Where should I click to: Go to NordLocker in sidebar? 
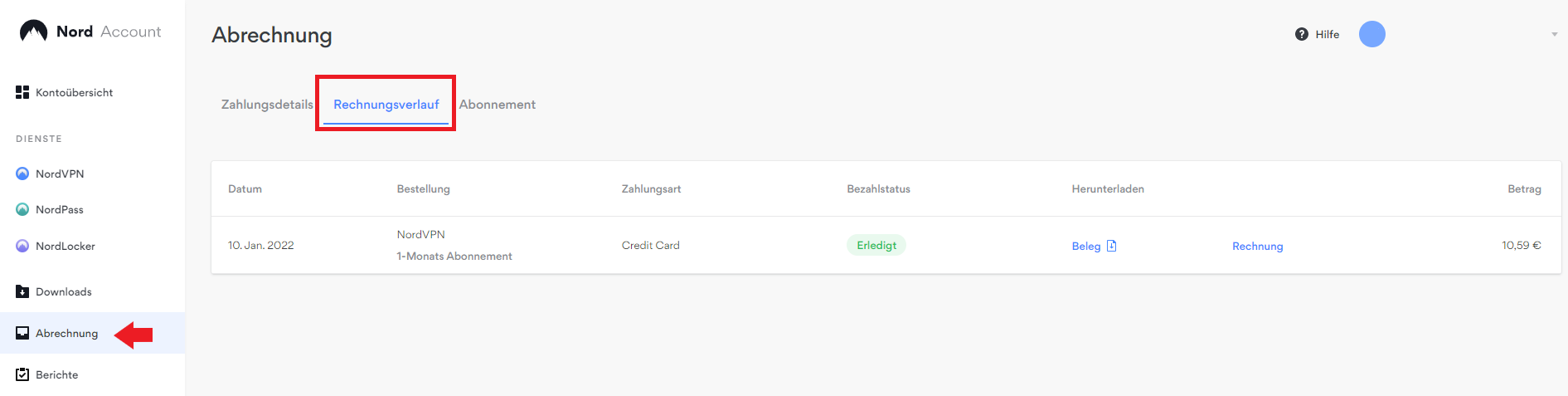[66, 246]
